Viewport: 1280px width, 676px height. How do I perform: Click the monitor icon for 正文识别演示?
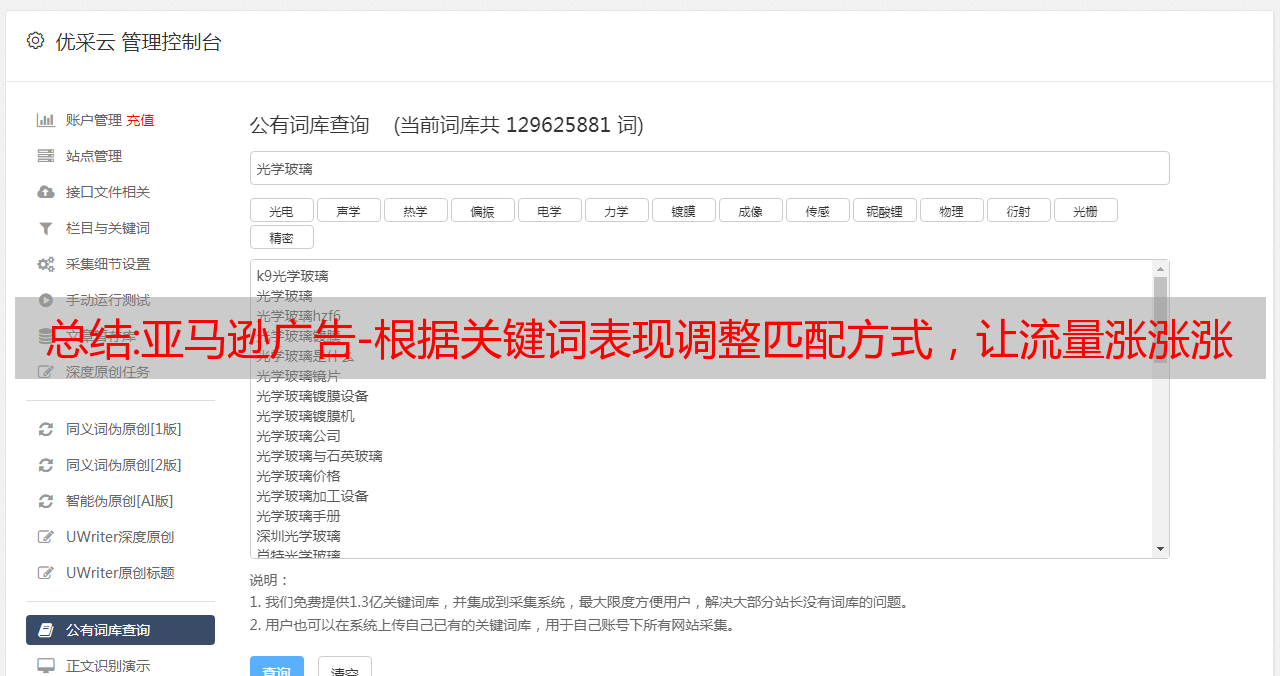pyautogui.click(x=46, y=666)
